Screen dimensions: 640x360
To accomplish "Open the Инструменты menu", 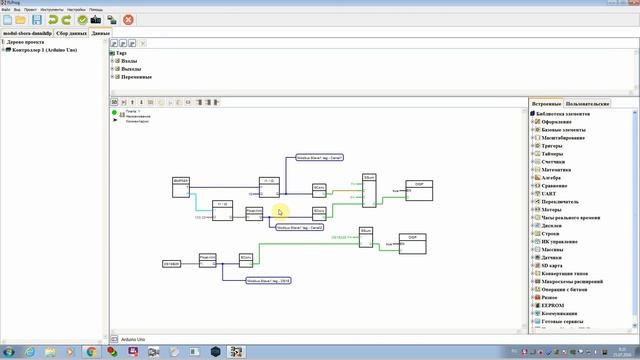I will (x=52, y=9).
